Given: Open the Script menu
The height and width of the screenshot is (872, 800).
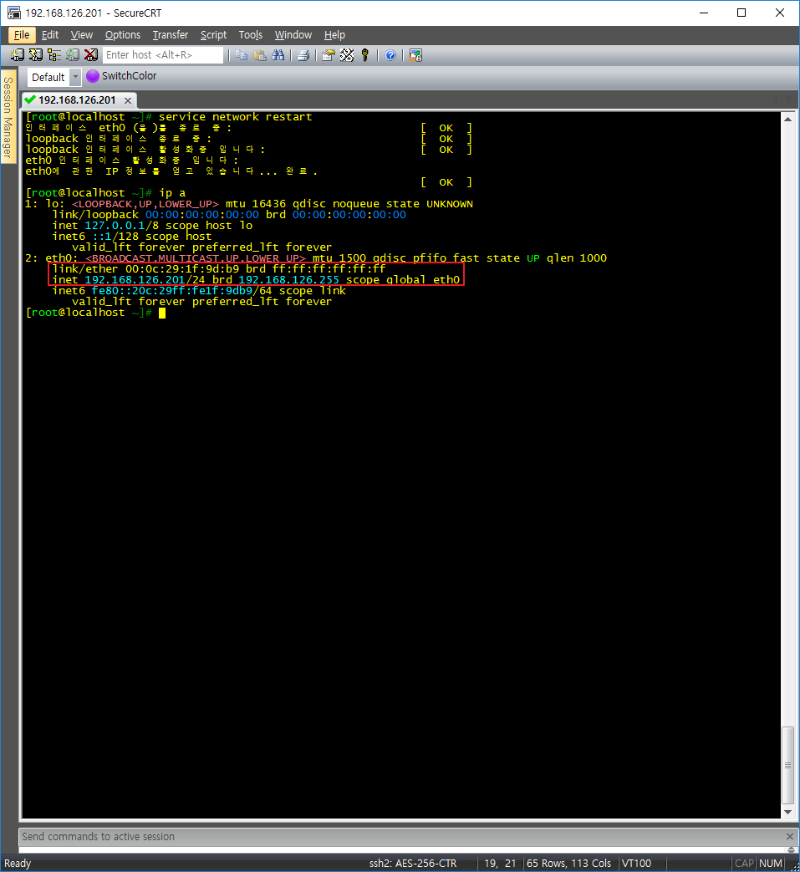Looking at the screenshot, I should pos(213,34).
